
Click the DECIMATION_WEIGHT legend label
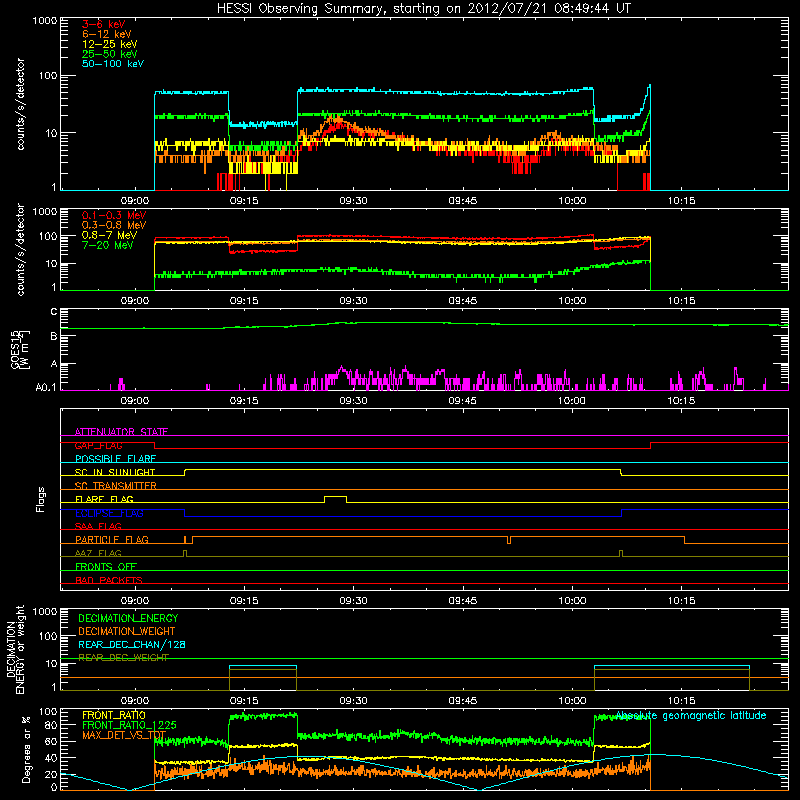(127, 631)
